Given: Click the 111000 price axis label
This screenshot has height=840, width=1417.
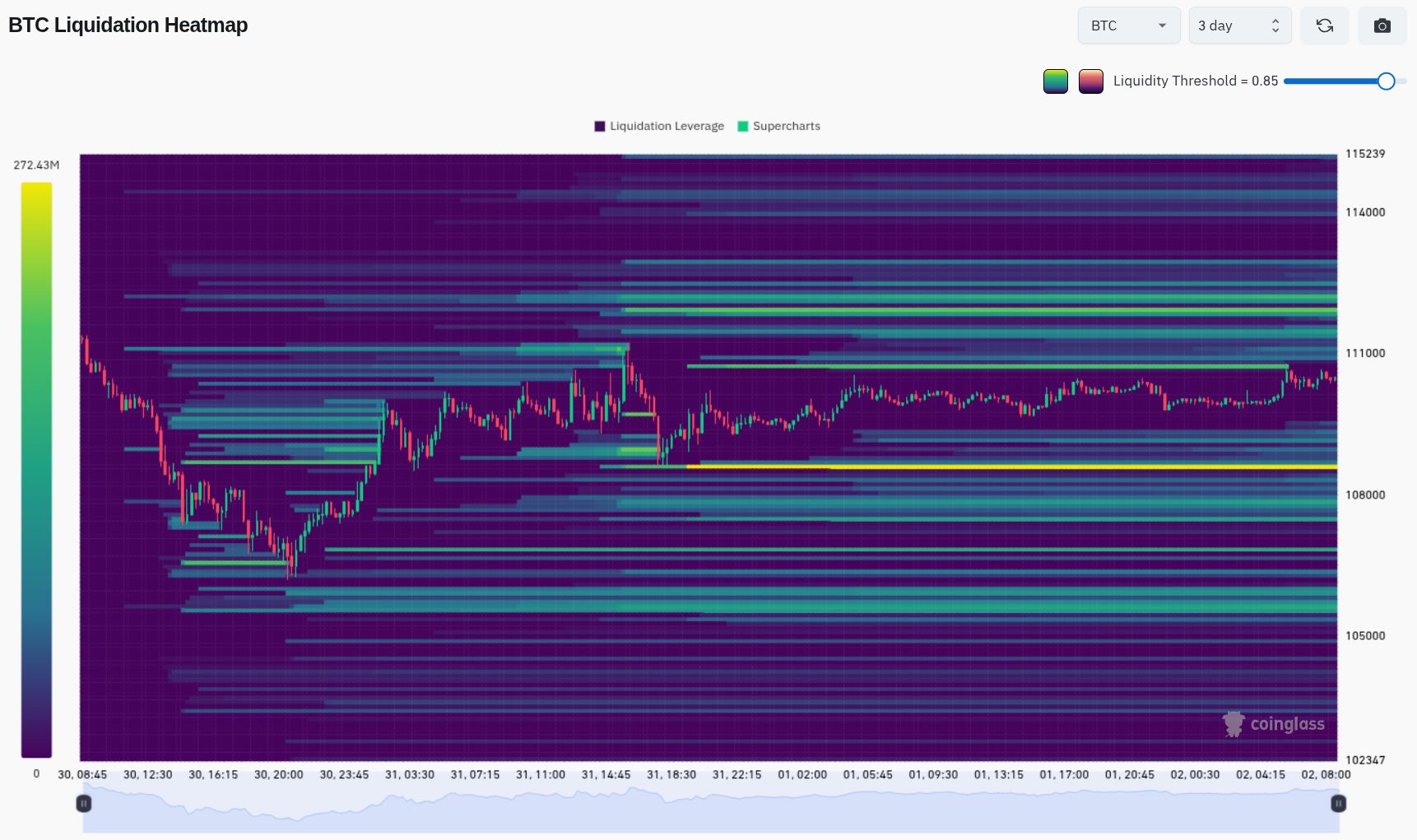Looking at the screenshot, I should (x=1365, y=353).
